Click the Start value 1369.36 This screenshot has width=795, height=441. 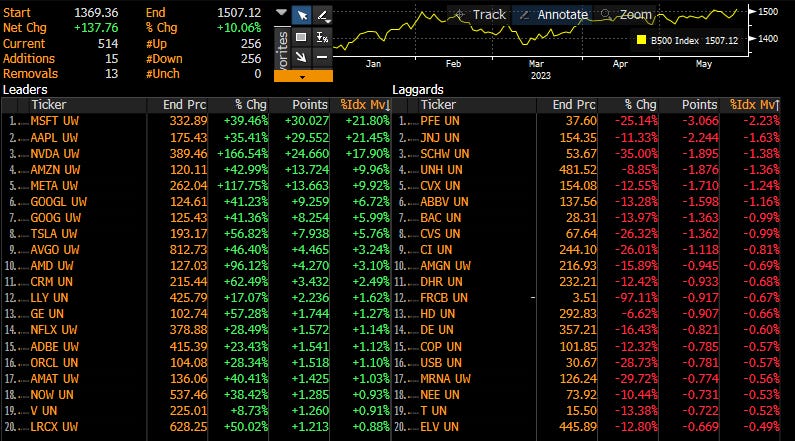pos(96,13)
